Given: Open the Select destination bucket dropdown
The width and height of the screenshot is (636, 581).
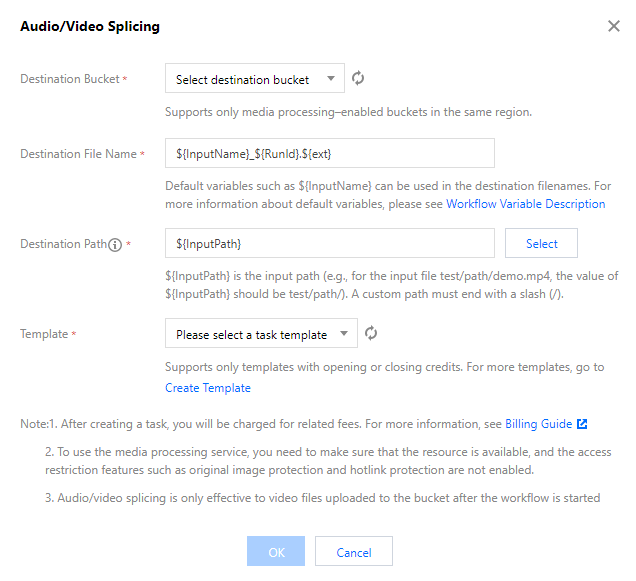Looking at the screenshot, I should tap(254, 79).
